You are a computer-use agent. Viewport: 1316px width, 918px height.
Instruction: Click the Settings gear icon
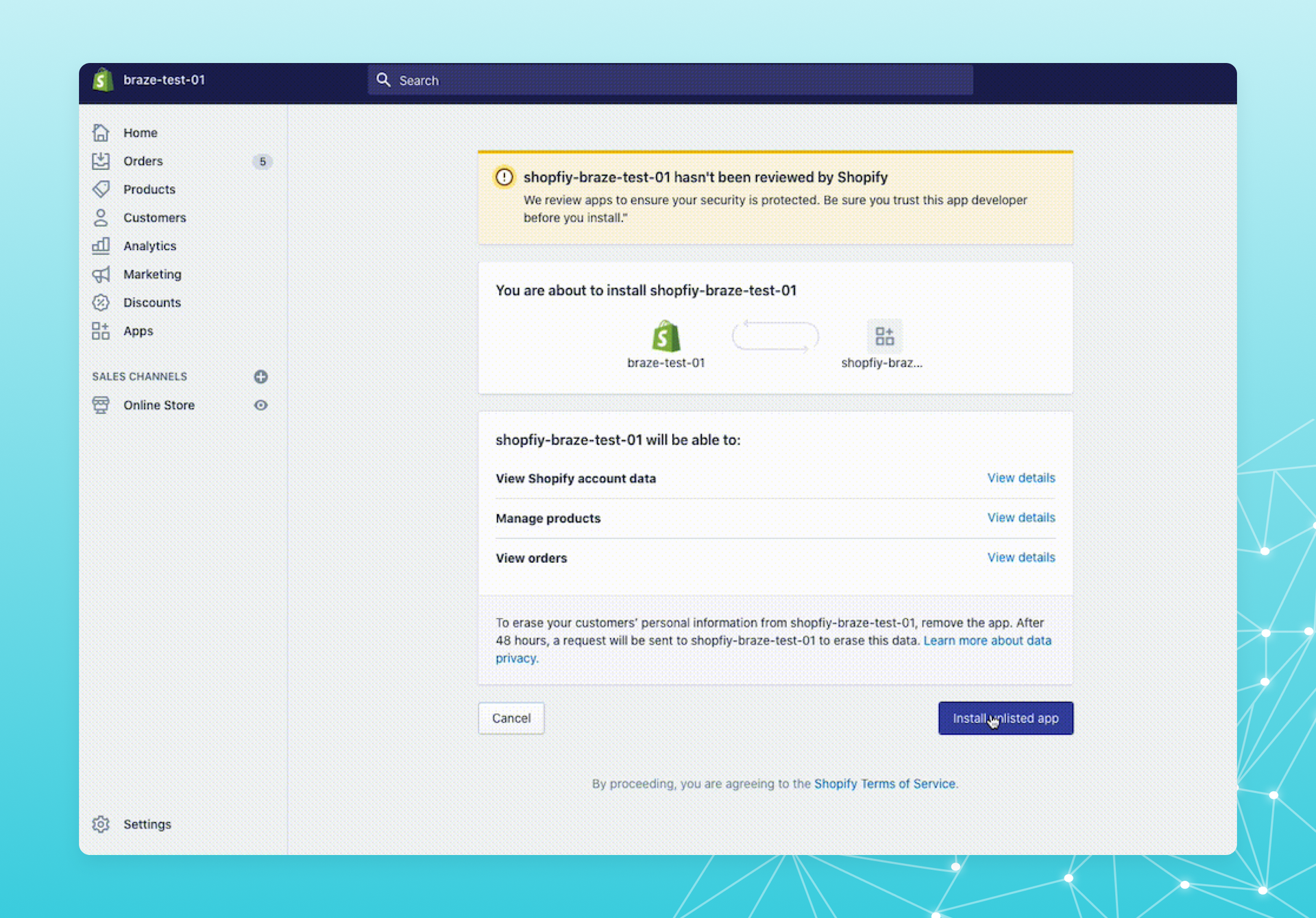(x=101, y=824)
